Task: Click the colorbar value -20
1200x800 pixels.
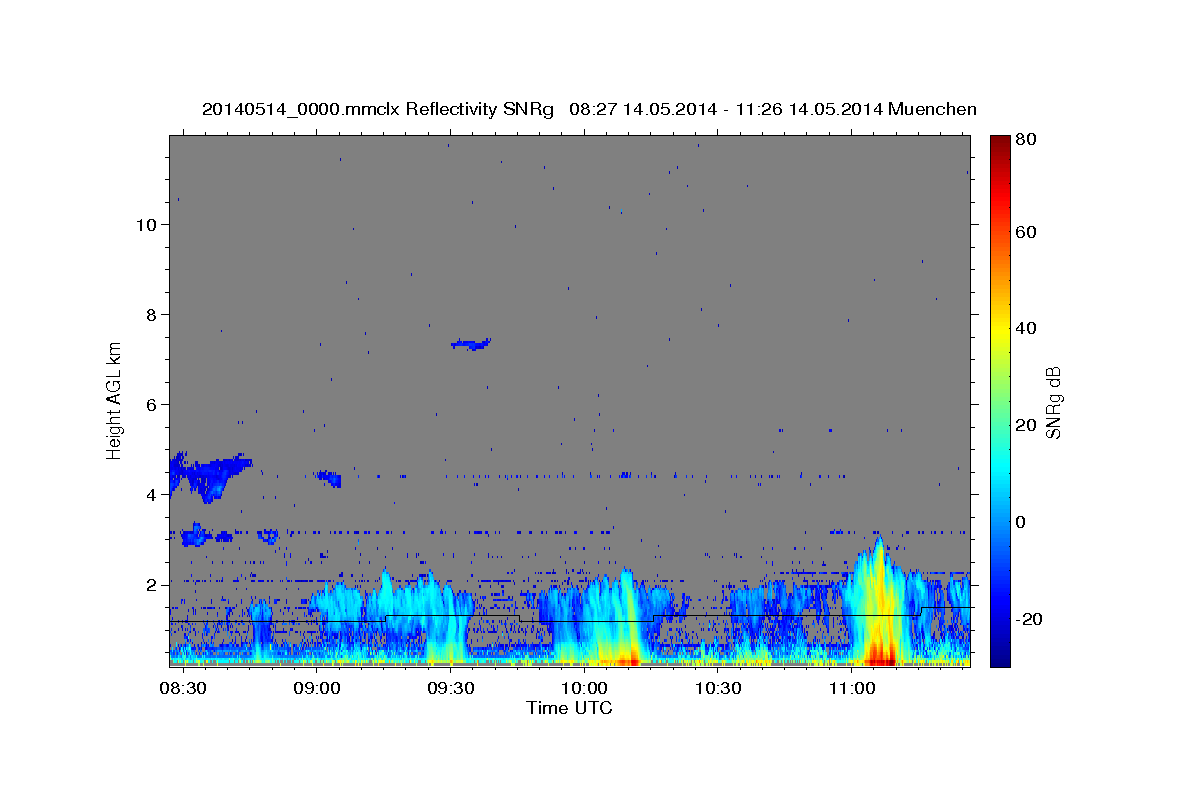Action: pyautogui.click(x=1027, y=619)
